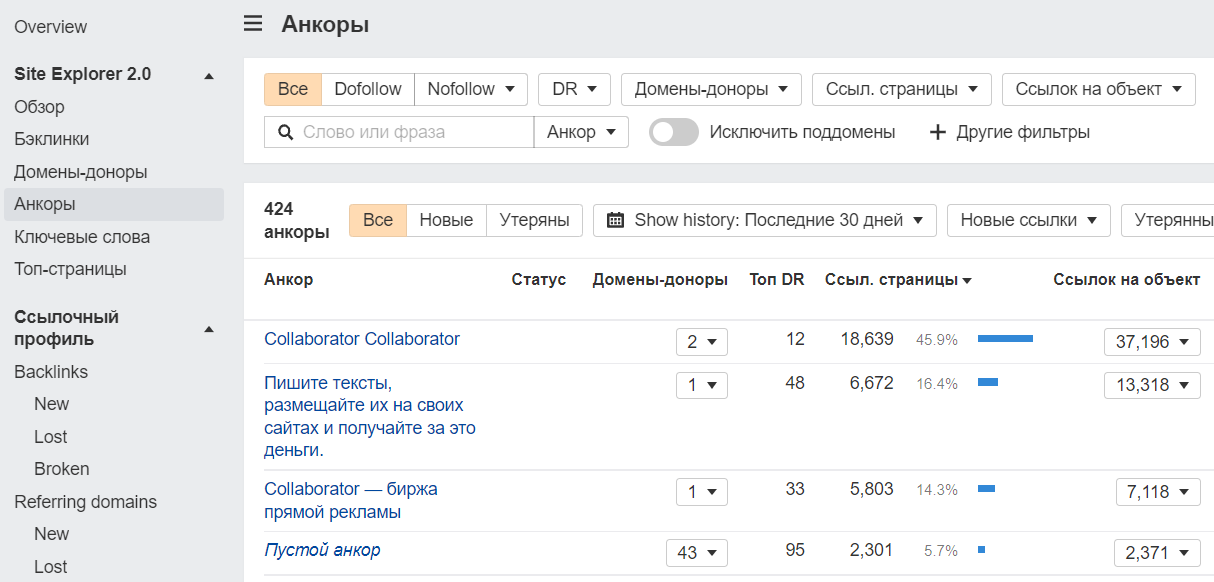This screenshot has width=1214, height=582.
Task: Open the DR filter dropdown
Action: click(x=574, y=89)
